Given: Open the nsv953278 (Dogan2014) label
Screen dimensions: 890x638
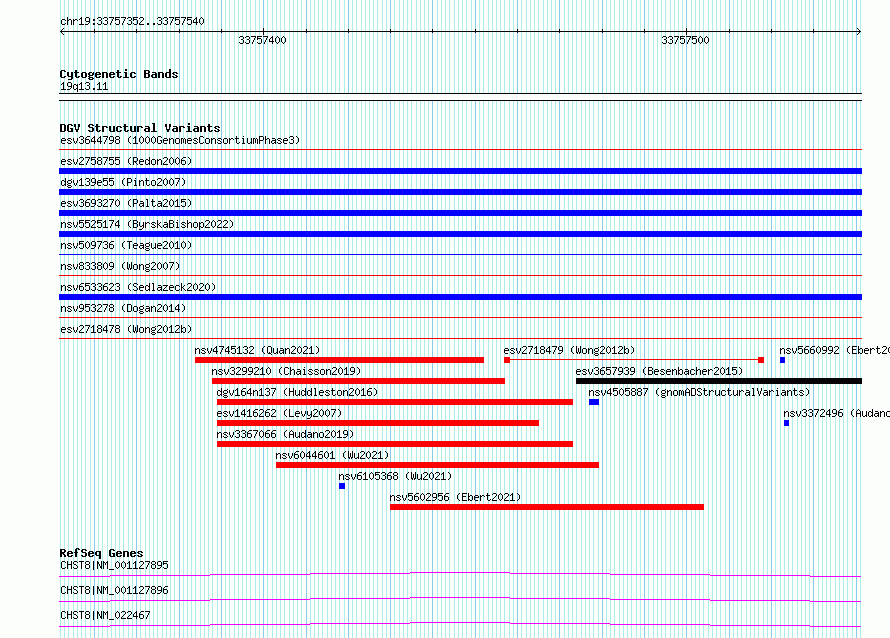Looking at the screenshot, I should [x=123, y=308].
